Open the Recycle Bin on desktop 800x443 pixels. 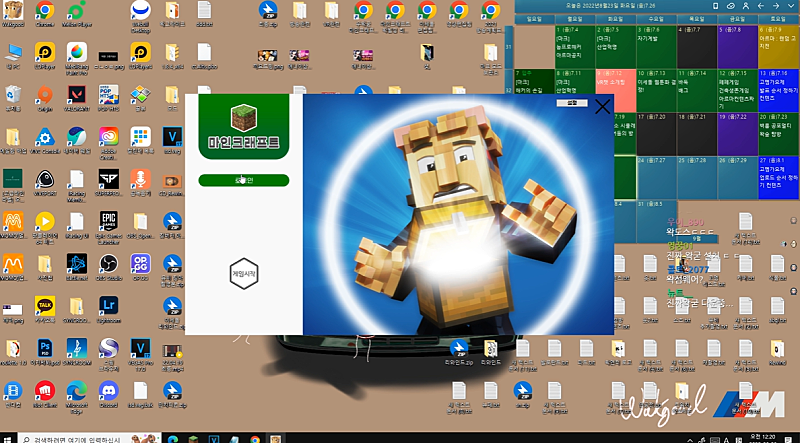point(13,95)
